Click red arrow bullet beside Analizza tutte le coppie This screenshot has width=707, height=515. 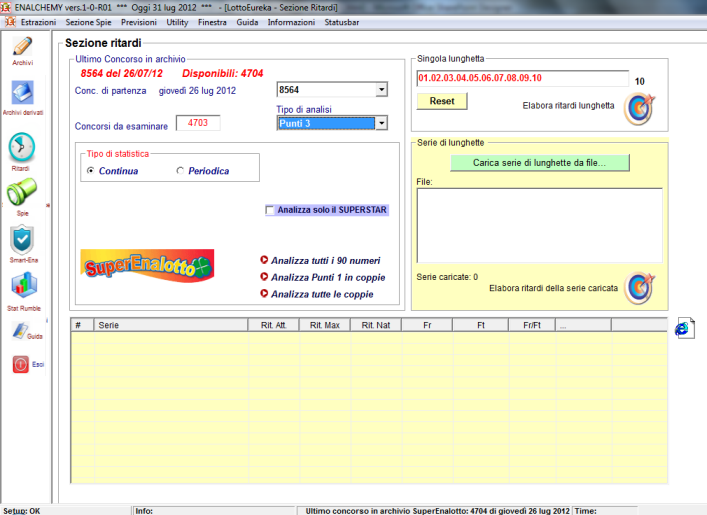click(x=264, y=293)
